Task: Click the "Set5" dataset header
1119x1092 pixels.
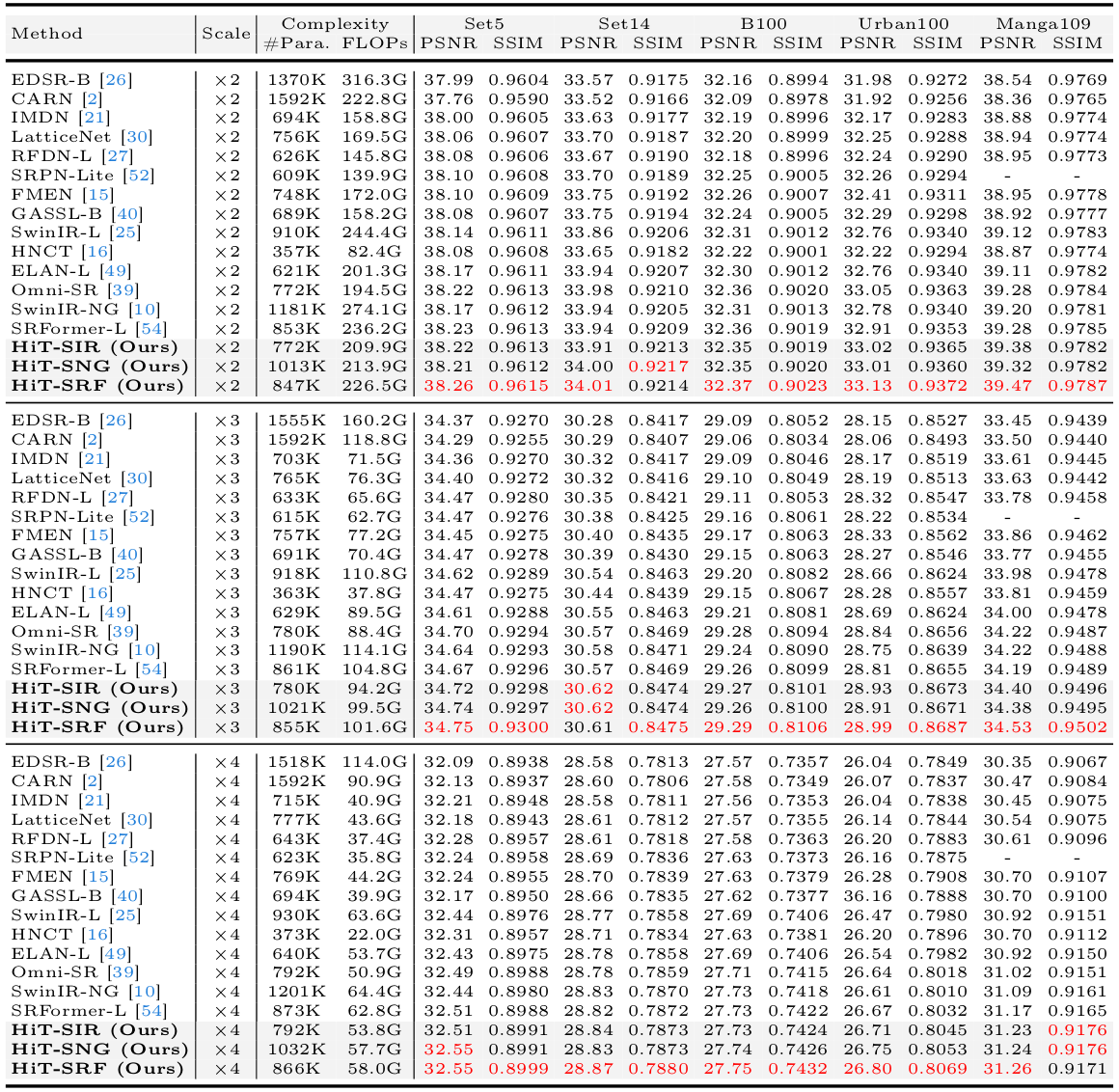Action: pos(484,23)
